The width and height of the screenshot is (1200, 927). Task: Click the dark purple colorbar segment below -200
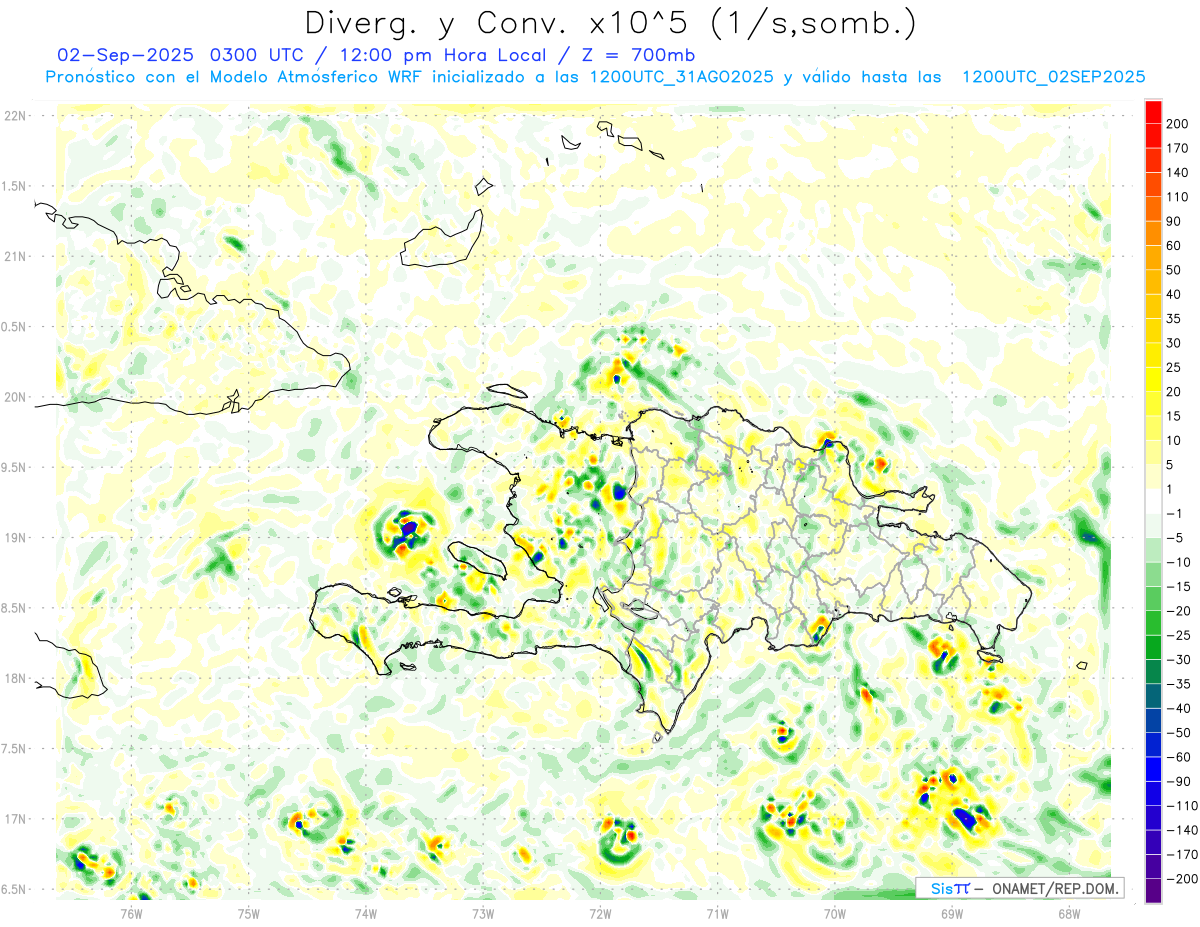(x=1153, y=890)
